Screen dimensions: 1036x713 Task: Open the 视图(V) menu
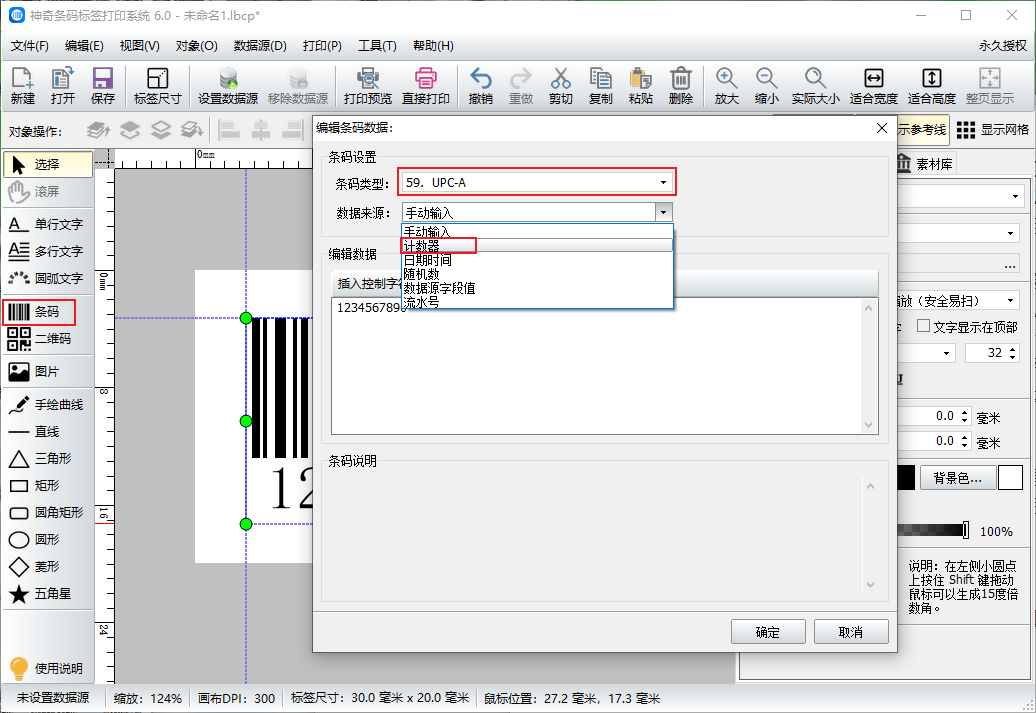139,46
